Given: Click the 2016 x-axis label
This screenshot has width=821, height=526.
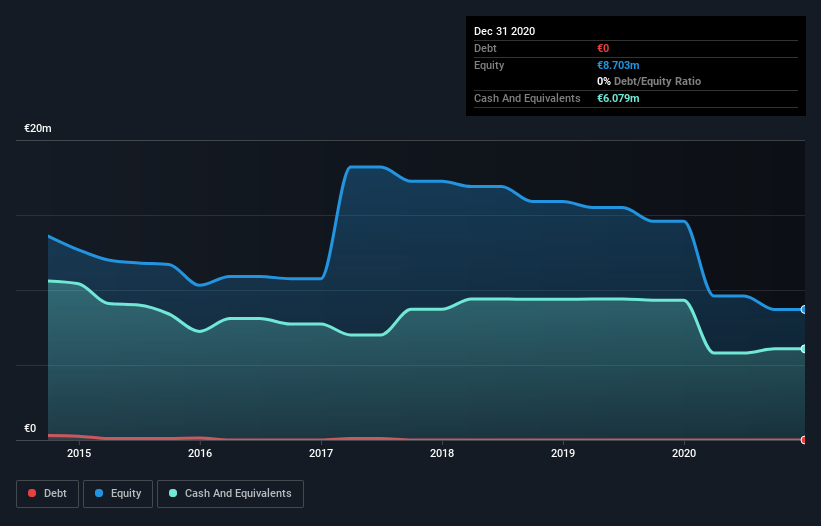Looking at the screenshot, I should (200, 453).
